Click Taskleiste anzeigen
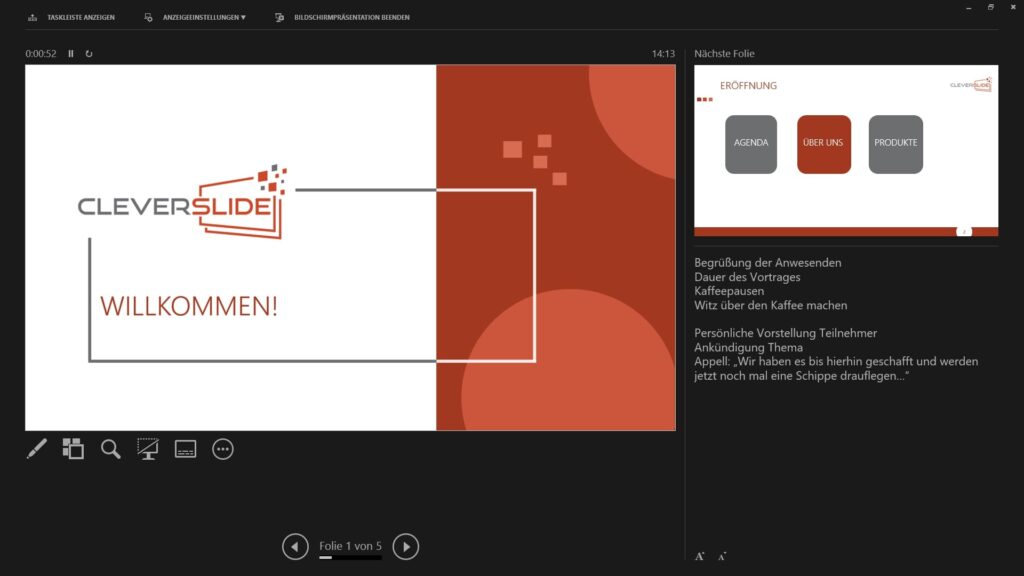This screenshot has height=576, width=1024. pos(72,17)
